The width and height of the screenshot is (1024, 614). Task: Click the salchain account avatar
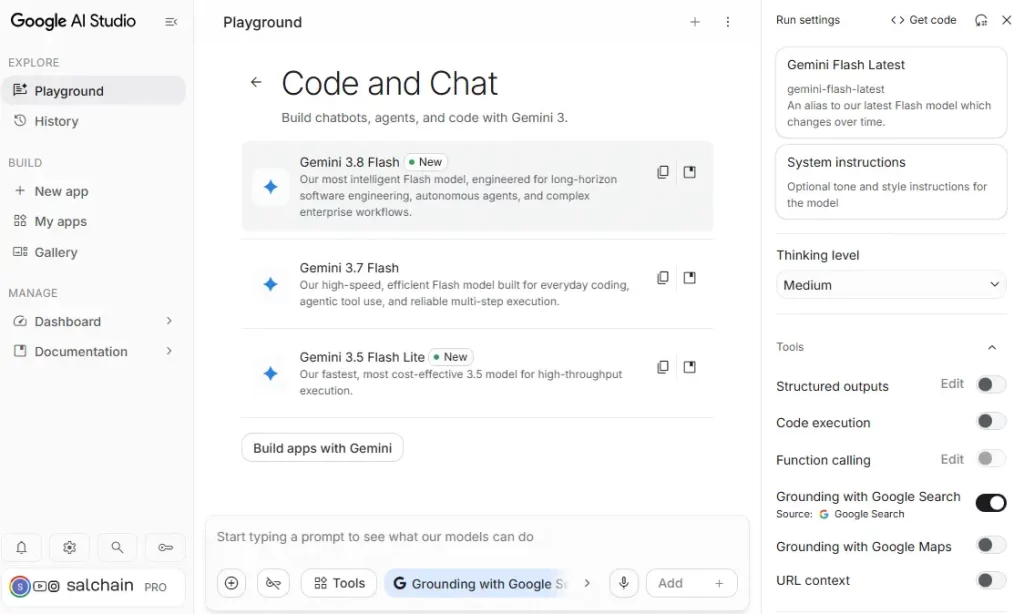point(20,587)
